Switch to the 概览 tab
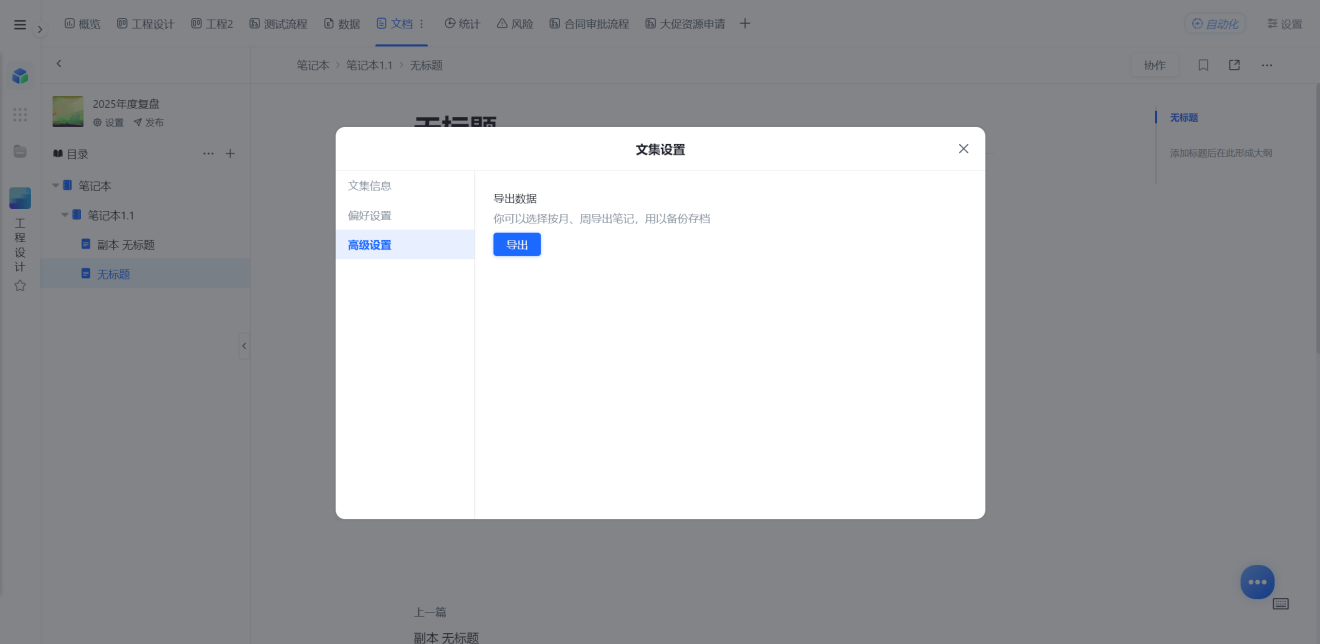The height and width of the screenshot is (644, 1320). pyautogui.click(x=82, y=24)
